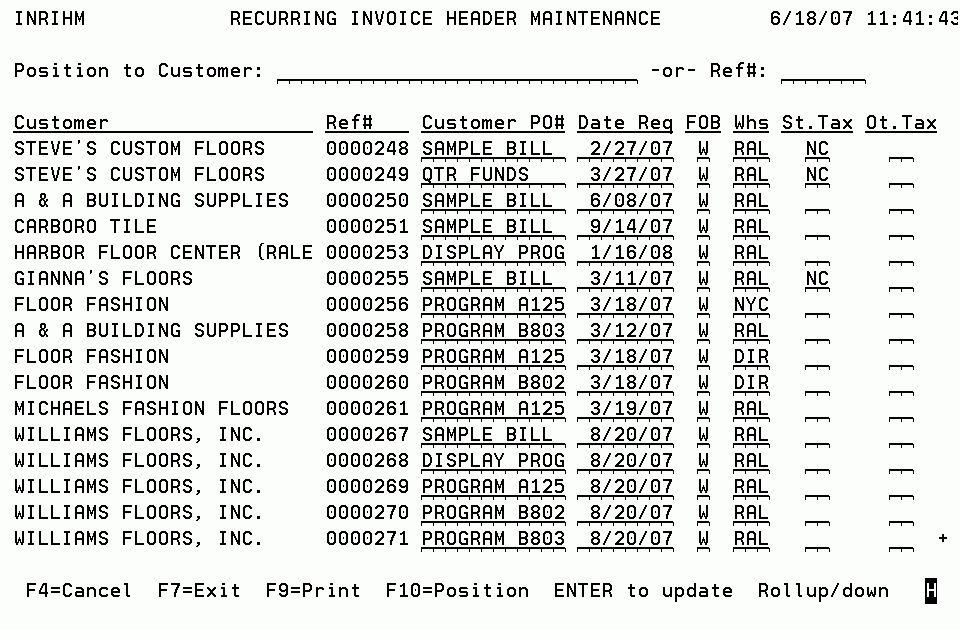The width and height of the screenshot is (960, 629).
Task: Click the FOB field on Ref 0000253
Action: click(x=703, y=252)
